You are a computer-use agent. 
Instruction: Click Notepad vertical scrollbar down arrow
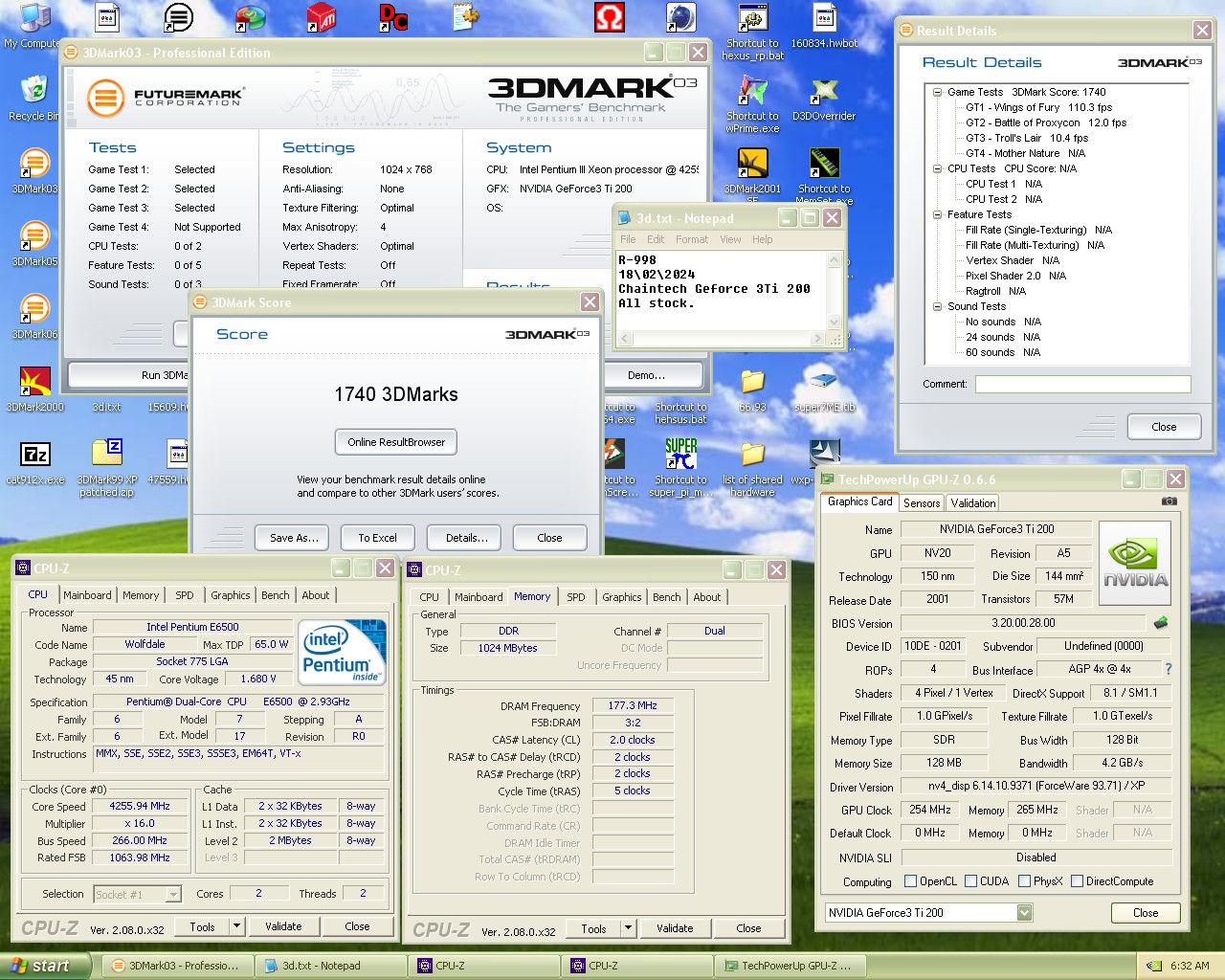tap(835, 323)
